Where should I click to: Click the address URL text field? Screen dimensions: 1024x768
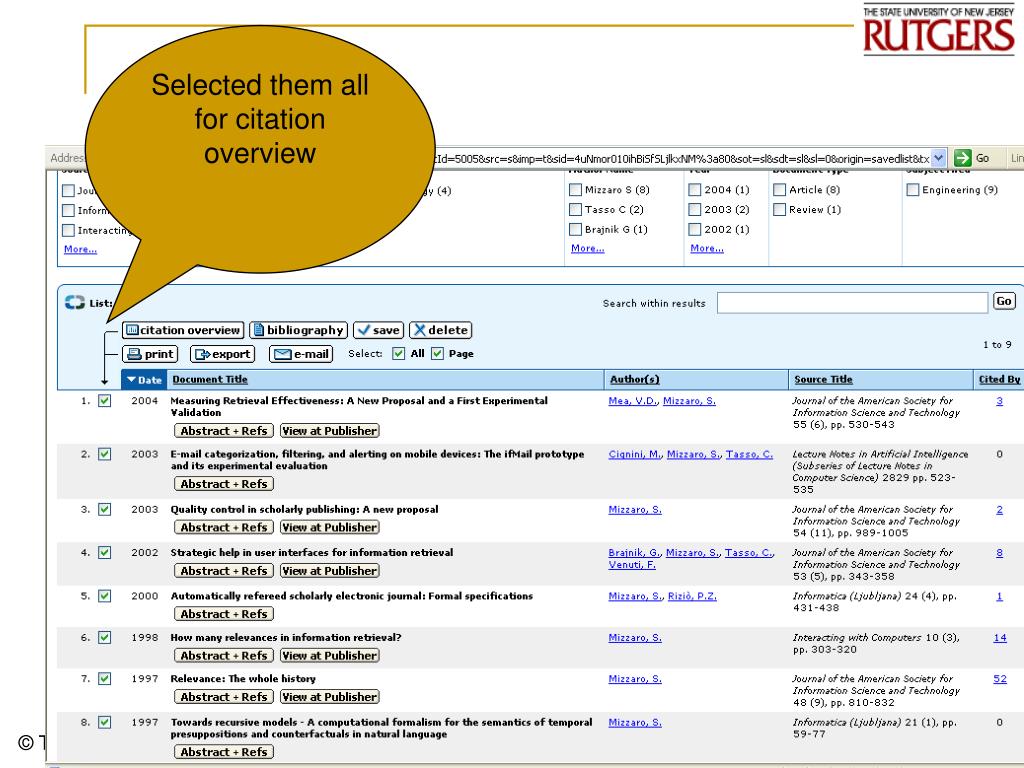click(682, 158)
